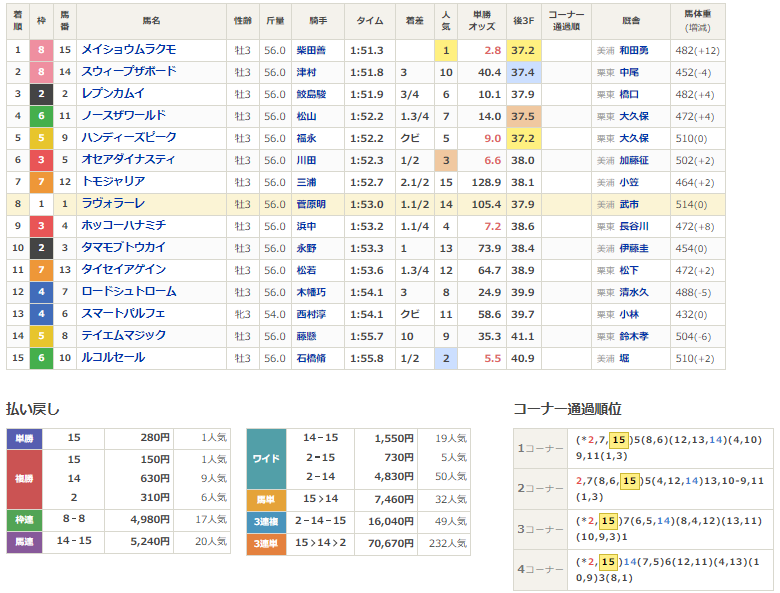
Task: Click pink frame 8 cell for メイショウムラクモ
Action: point(41,50)
